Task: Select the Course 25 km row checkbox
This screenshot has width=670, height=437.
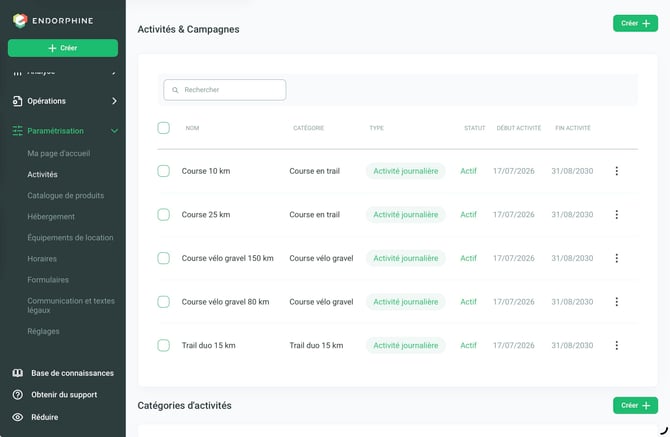Action: click(x=164, y=214)
